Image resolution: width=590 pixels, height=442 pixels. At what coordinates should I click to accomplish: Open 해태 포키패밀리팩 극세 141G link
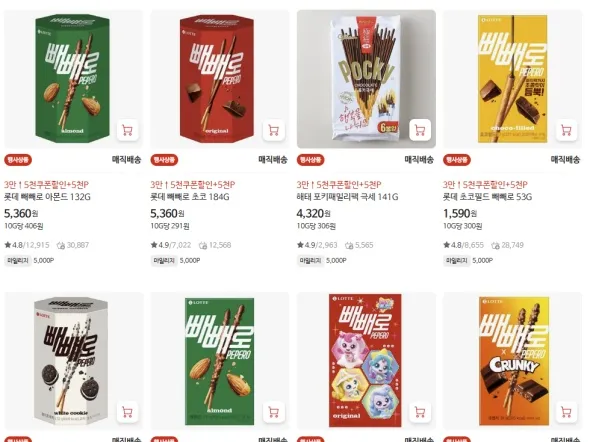(347, 197)
